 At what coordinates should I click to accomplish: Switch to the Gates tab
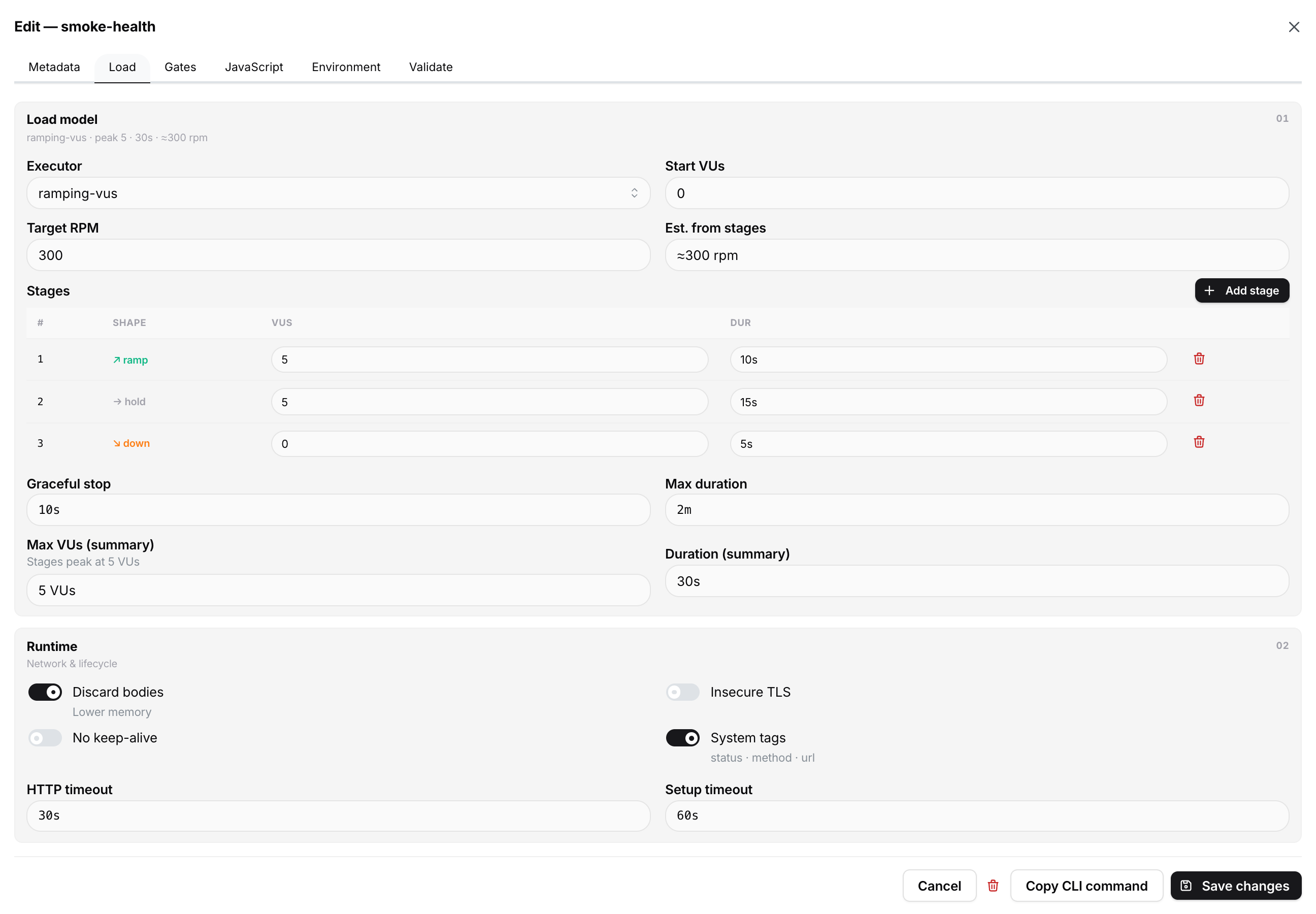(180, 67)
